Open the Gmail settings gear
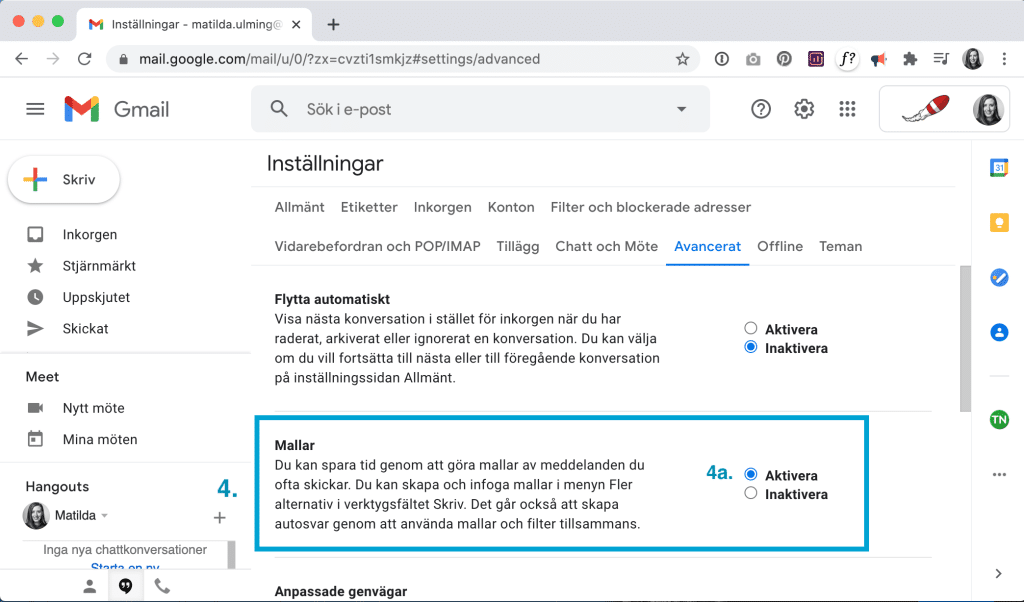This screenshot has width=1024, height=602. pyautogui.click(x=804, y=108)
